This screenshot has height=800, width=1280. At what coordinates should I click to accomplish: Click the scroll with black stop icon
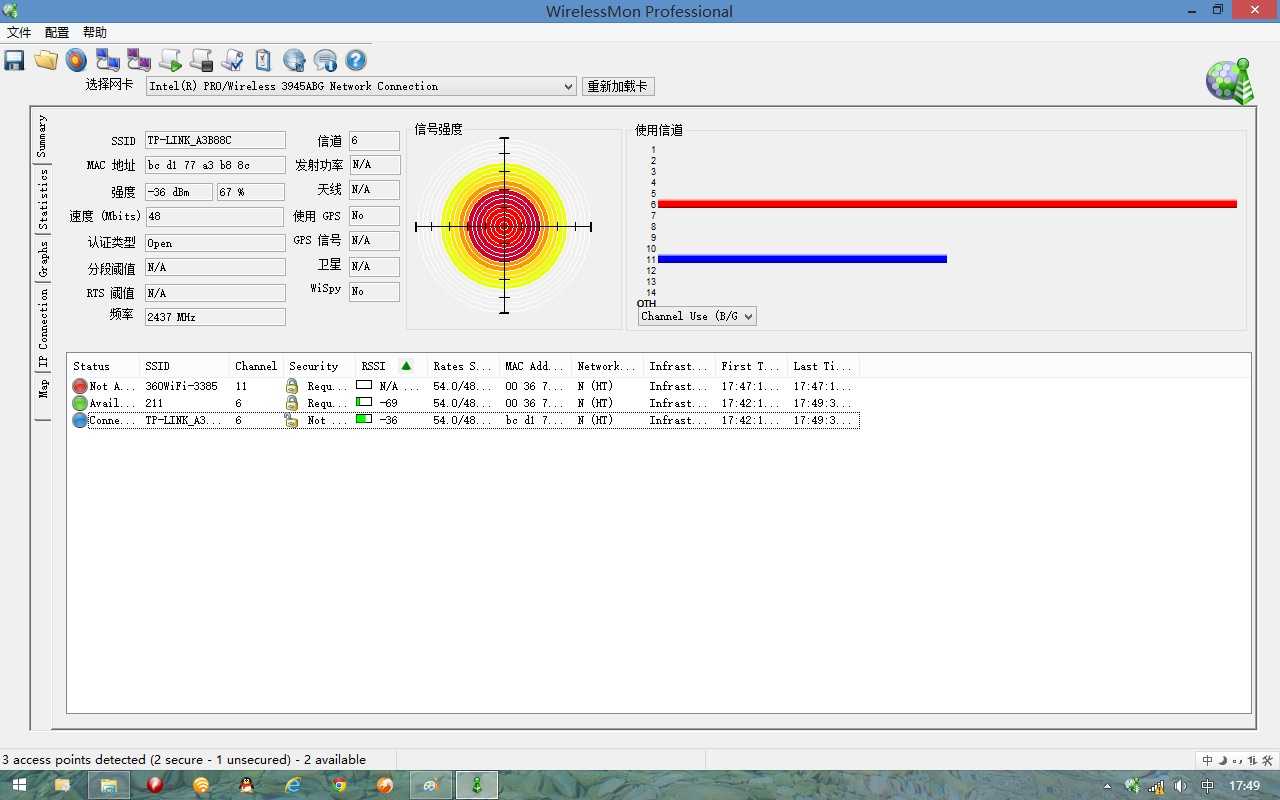[201, 61]
